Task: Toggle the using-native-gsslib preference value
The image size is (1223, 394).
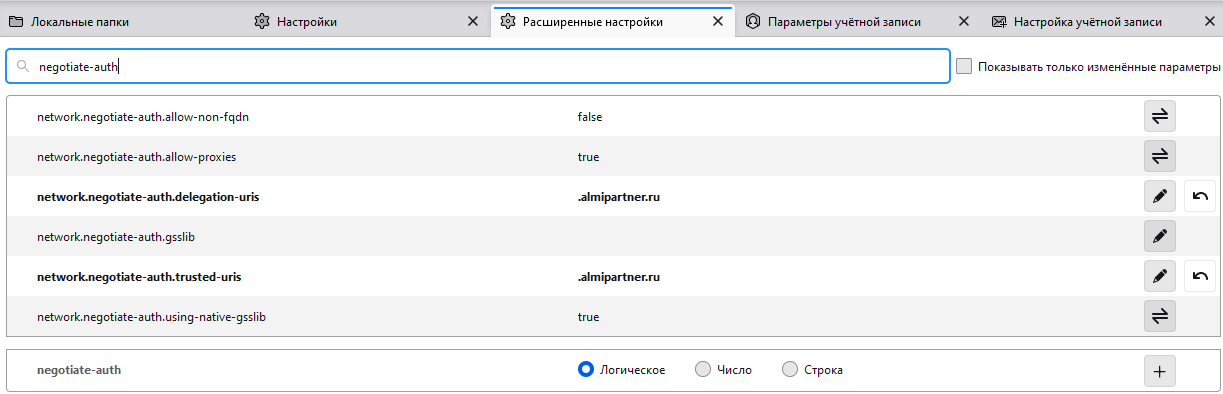Action: tap(1160, 317)
